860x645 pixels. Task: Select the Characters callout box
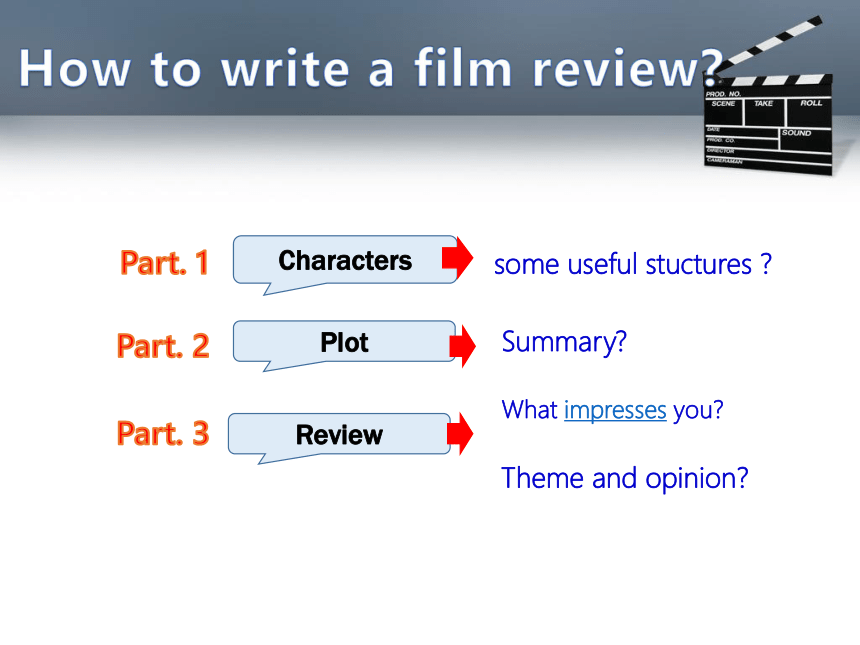pos(344,264)
